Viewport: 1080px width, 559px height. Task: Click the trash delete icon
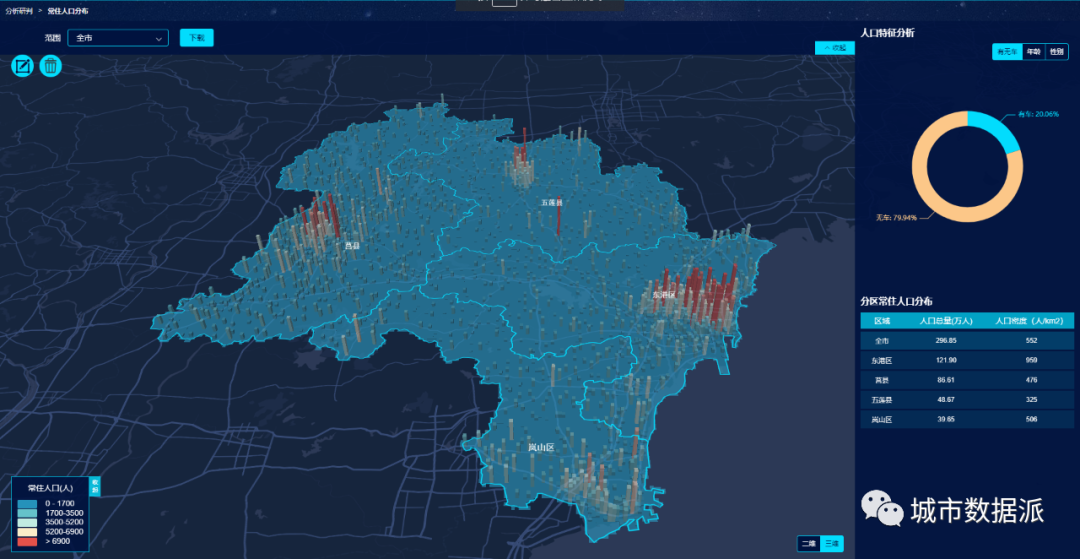(x=51, y=66)
